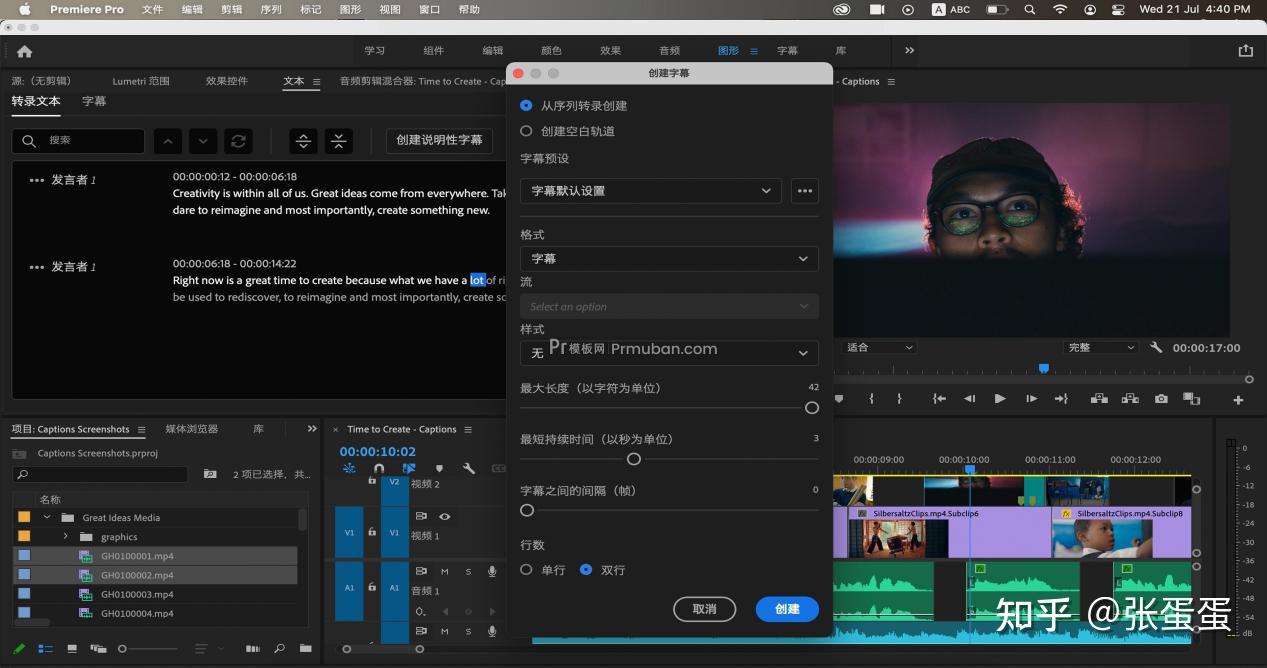Click the refresh transcript icon
This screenshot has width=1267, height=668.
[238, 141]
